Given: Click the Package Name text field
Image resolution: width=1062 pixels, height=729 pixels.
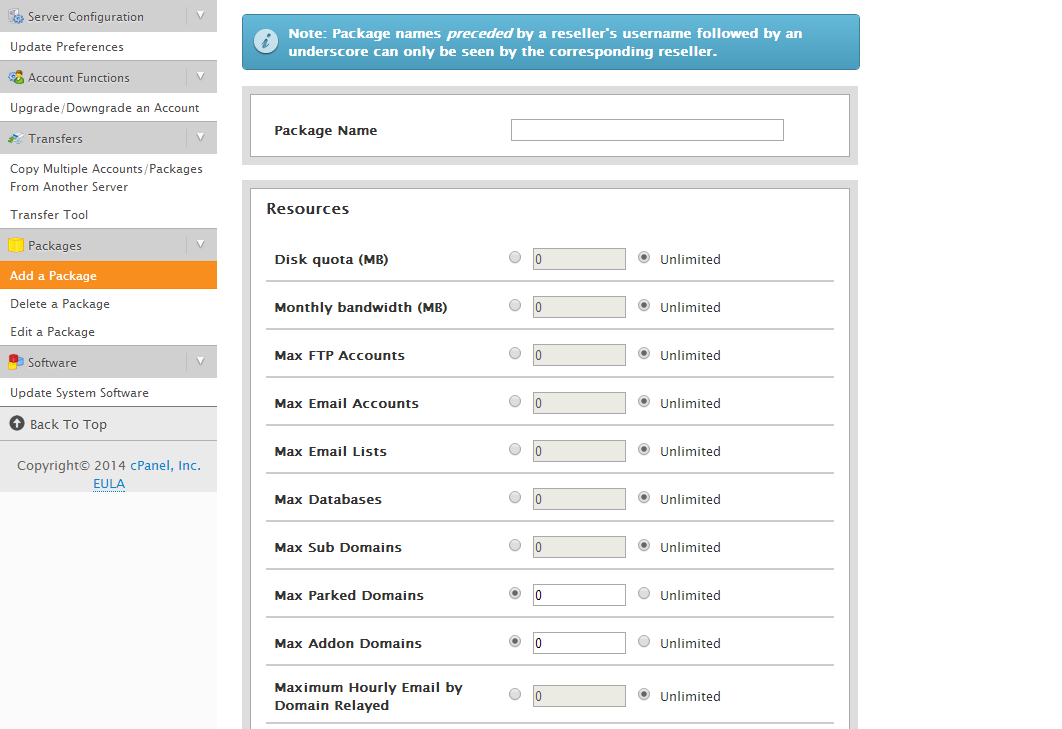Looking at the screenshot, I should click(x=647, y=130).
